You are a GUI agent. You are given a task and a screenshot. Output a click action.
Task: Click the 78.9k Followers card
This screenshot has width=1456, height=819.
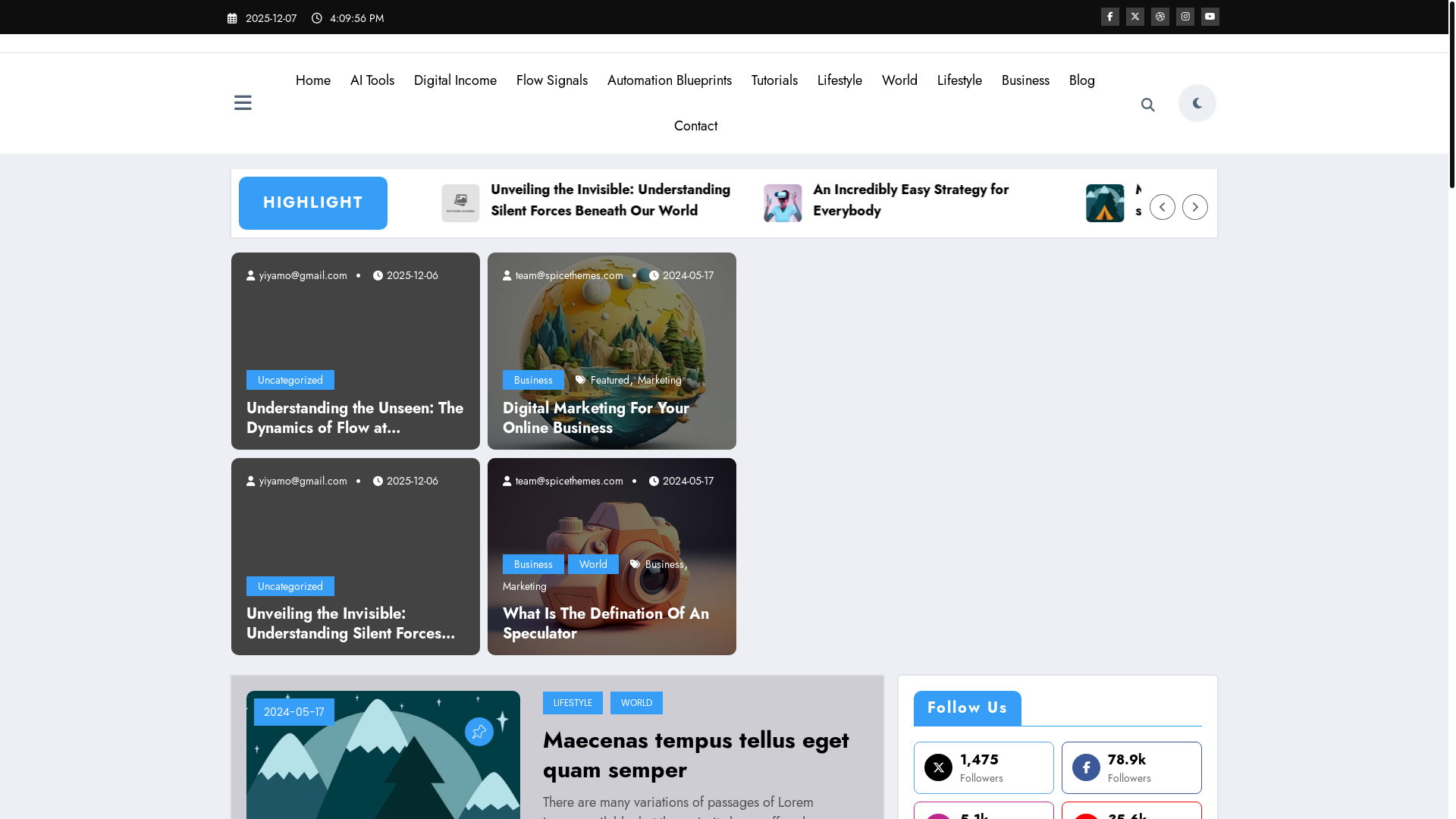1131,767
